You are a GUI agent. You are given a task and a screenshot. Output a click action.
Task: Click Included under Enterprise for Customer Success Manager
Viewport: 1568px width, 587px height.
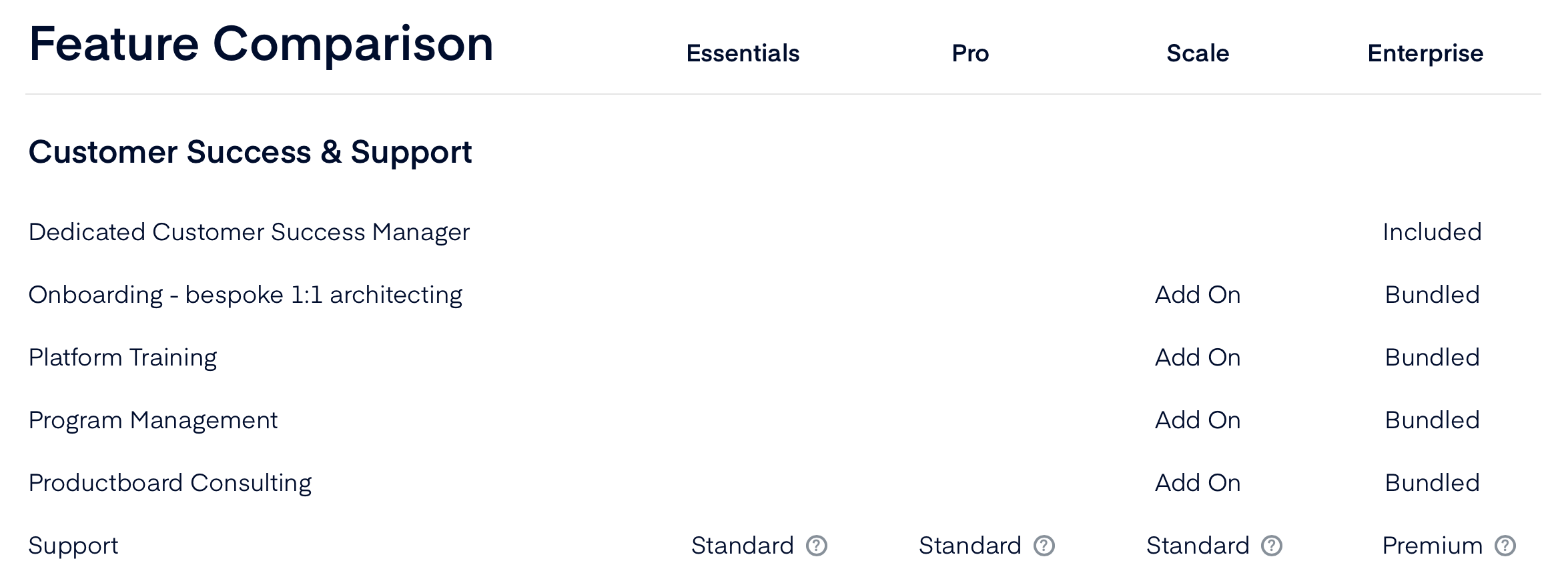coord(1431,232)
